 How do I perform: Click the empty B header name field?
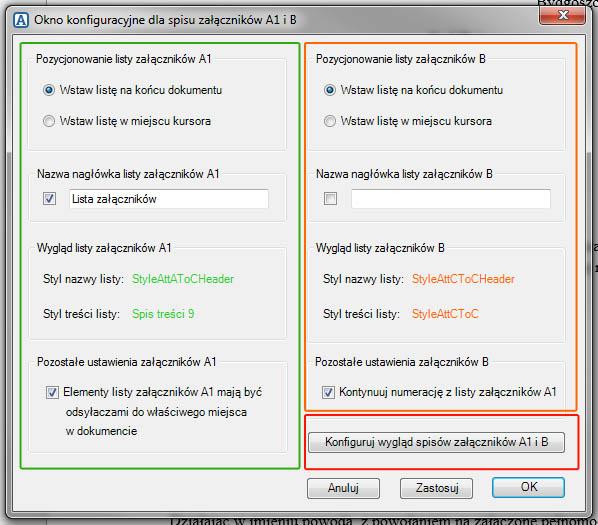tap(451, 199)
